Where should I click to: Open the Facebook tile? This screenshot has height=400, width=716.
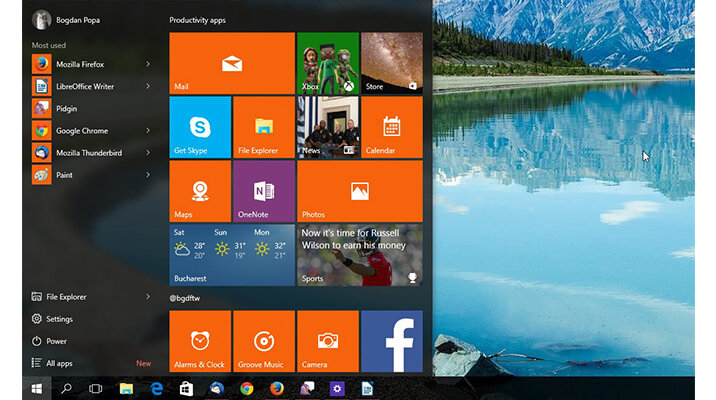tap(392, 341)
